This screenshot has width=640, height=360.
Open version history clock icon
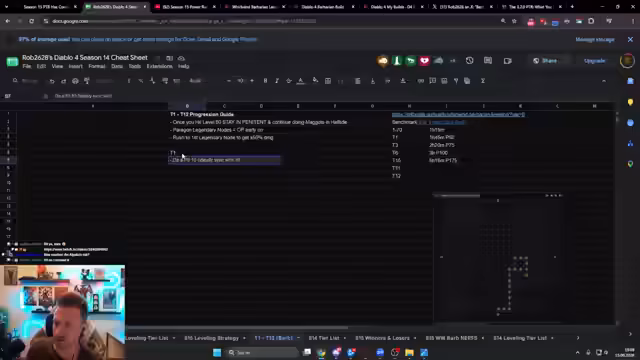pyautogui.click(x=469, y=61)
